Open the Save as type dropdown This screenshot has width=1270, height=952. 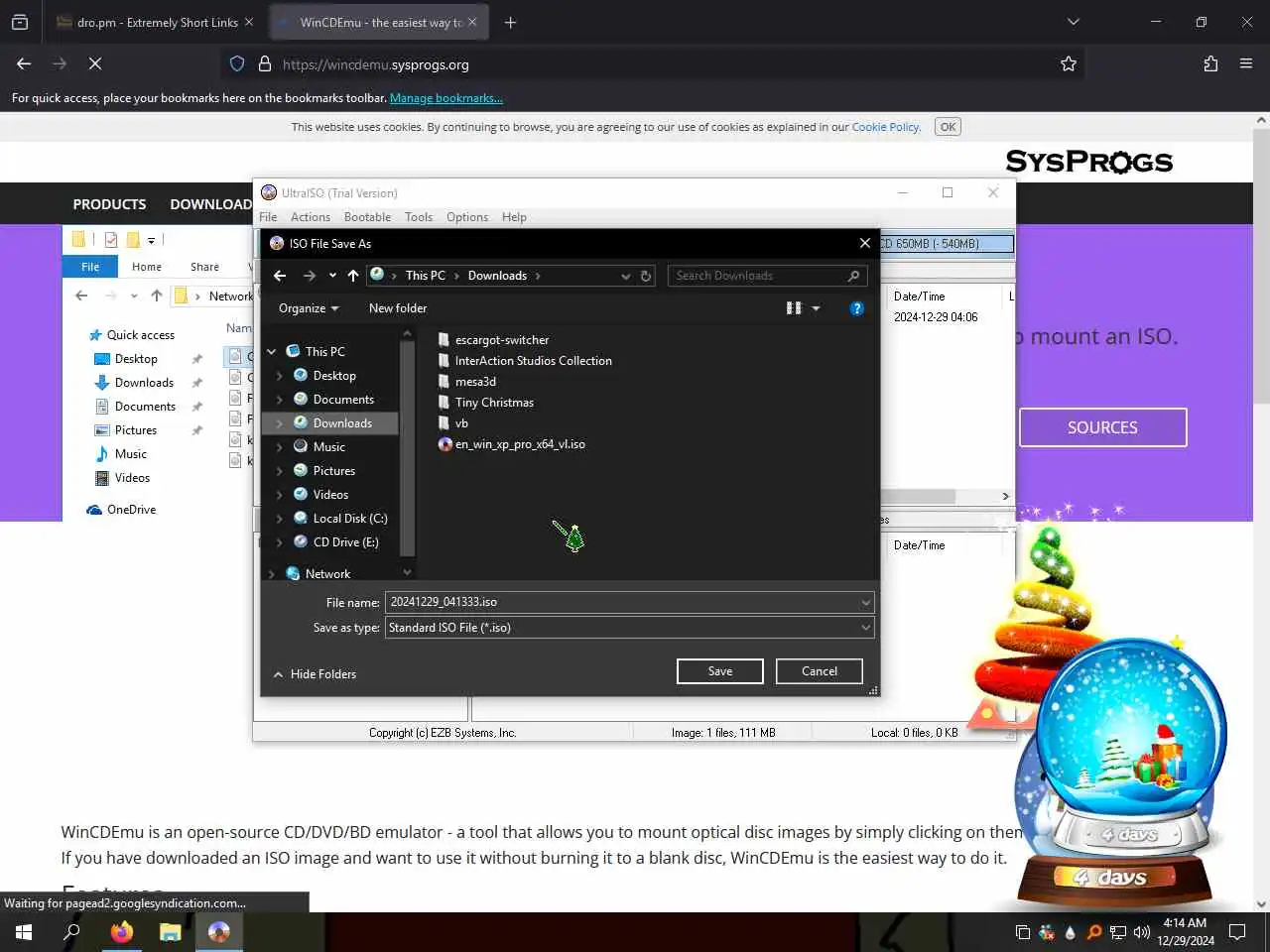[x=866, y=628]
